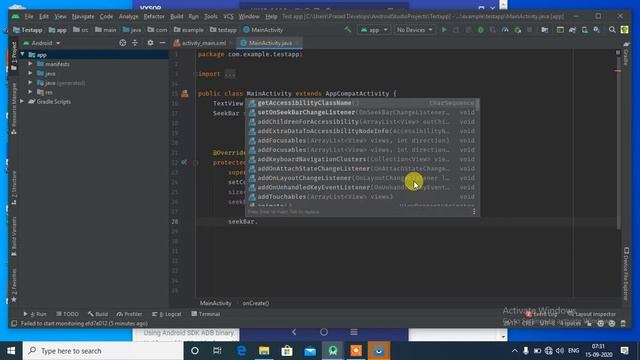Open the VCS menu
This screenshot has width=640, height=360.
[228, 16]
